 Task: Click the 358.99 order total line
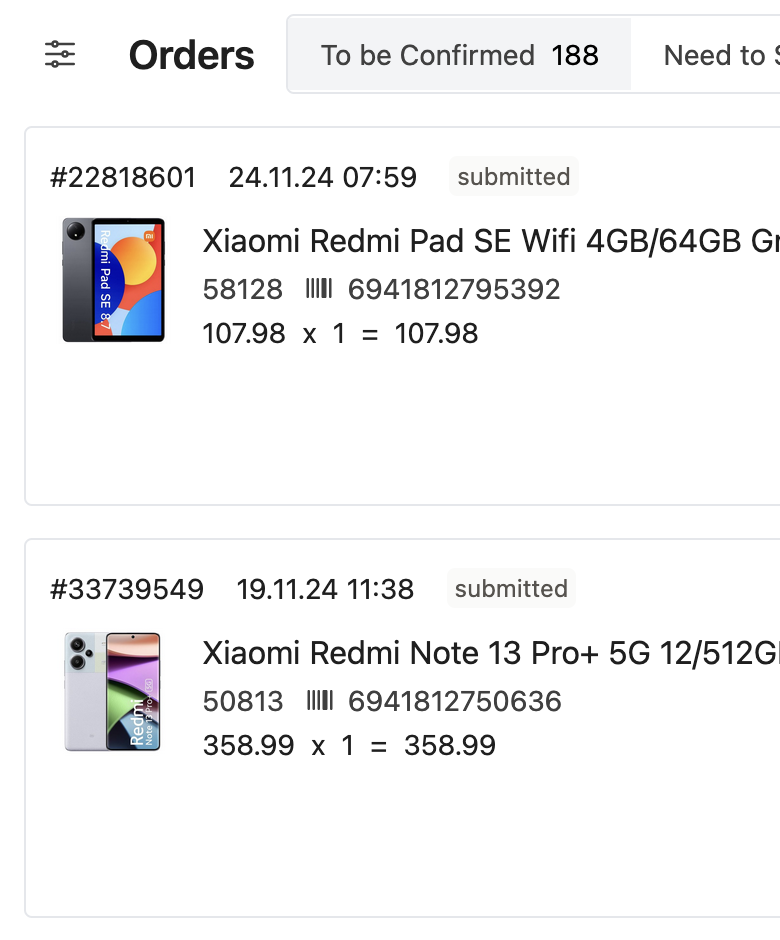coord(349,746)
